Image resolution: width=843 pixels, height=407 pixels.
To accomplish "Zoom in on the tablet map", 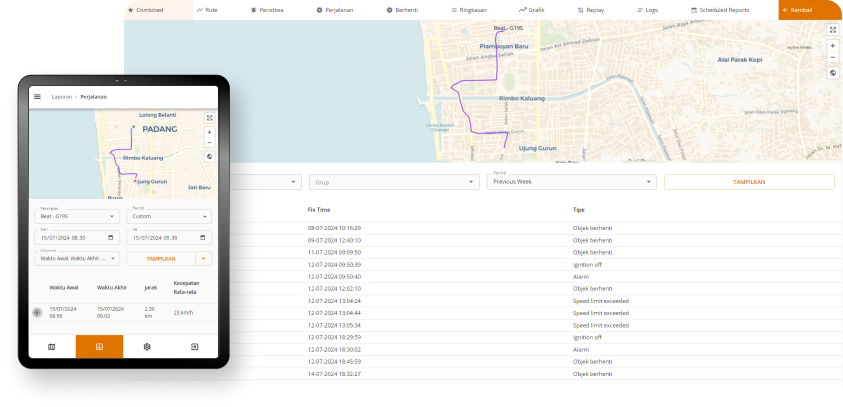I will (209, 131).
